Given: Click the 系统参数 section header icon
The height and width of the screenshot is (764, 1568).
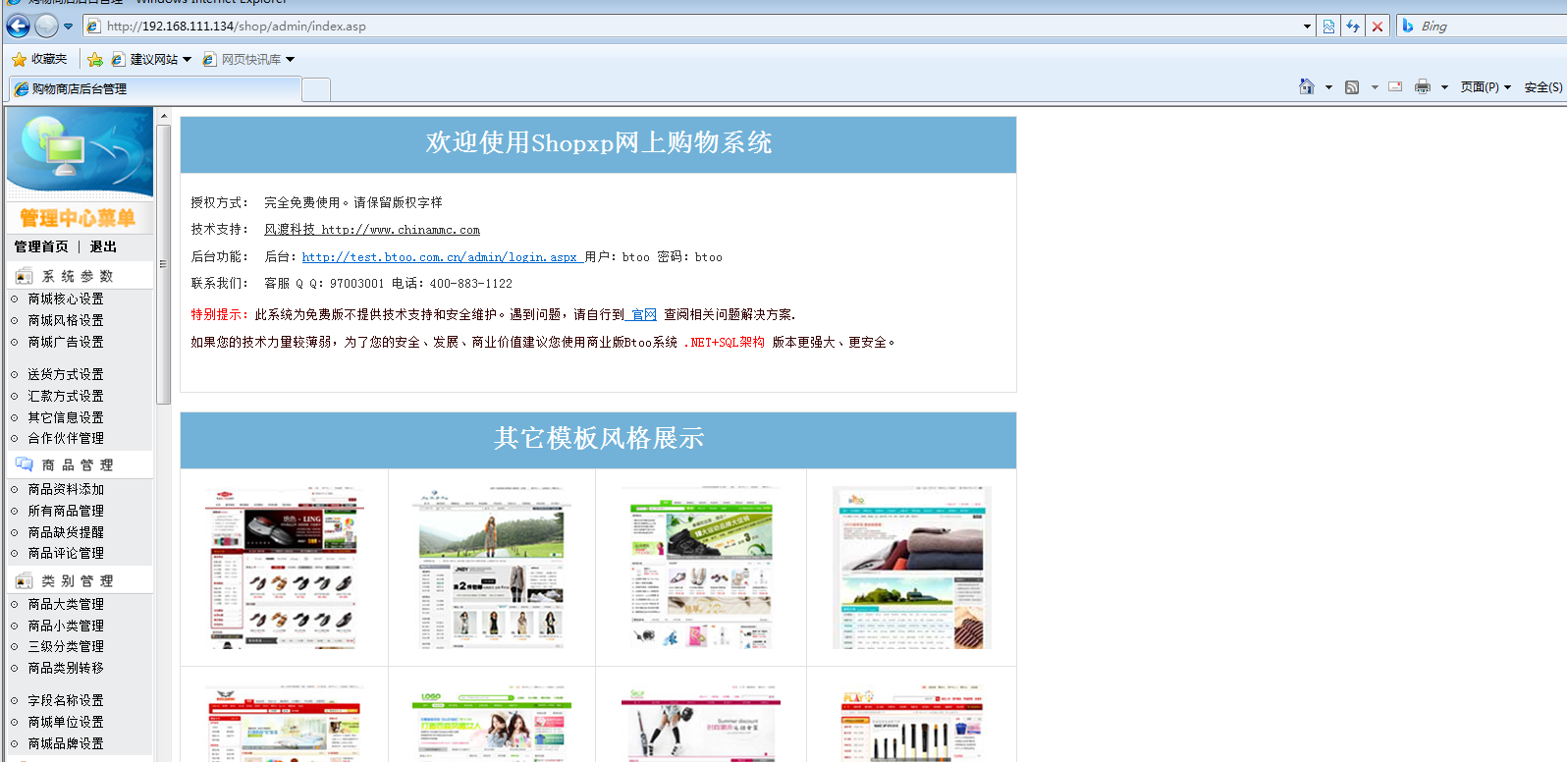Looking at the screenshot, I should 24,276.
